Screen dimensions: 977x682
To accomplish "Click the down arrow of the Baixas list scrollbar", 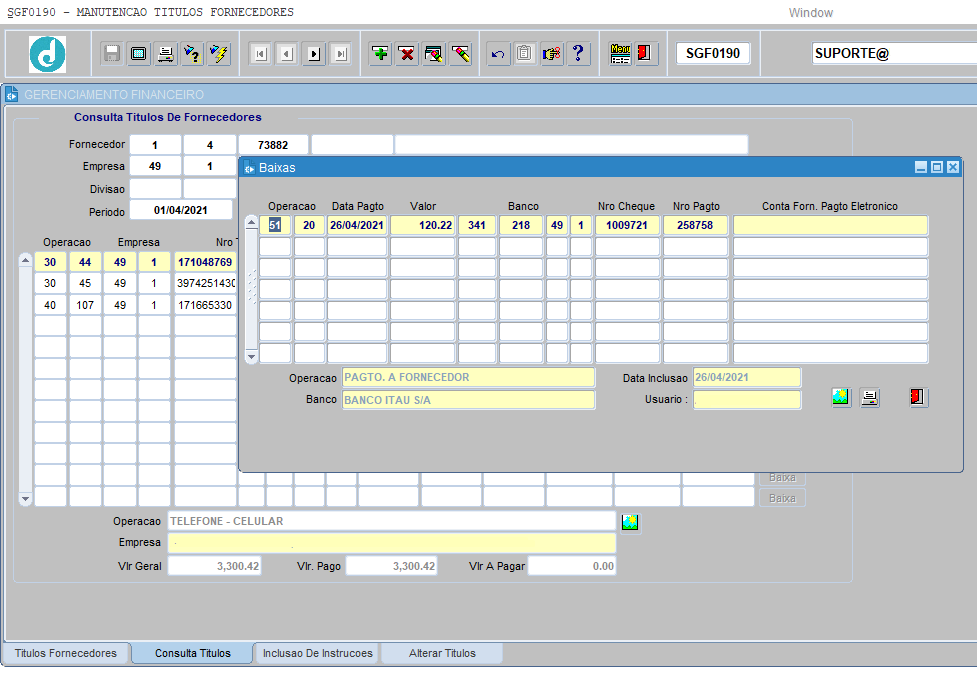I will 251,357.
